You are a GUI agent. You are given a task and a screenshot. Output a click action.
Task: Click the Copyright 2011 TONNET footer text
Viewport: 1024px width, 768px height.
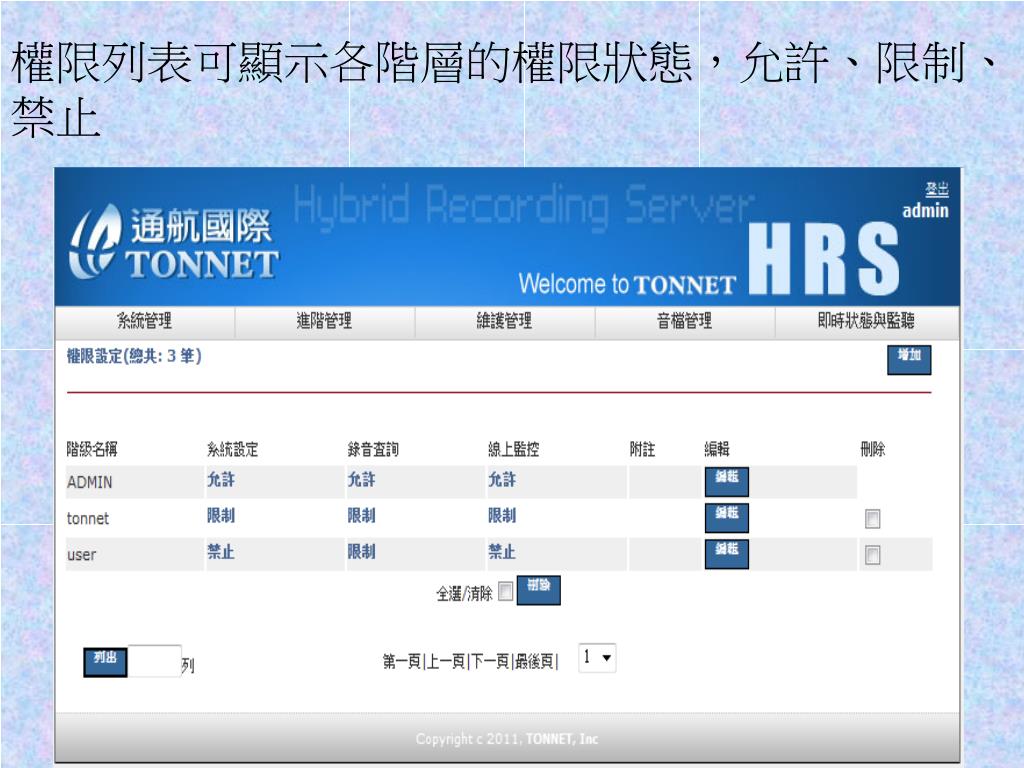click(x=507, y=739)
